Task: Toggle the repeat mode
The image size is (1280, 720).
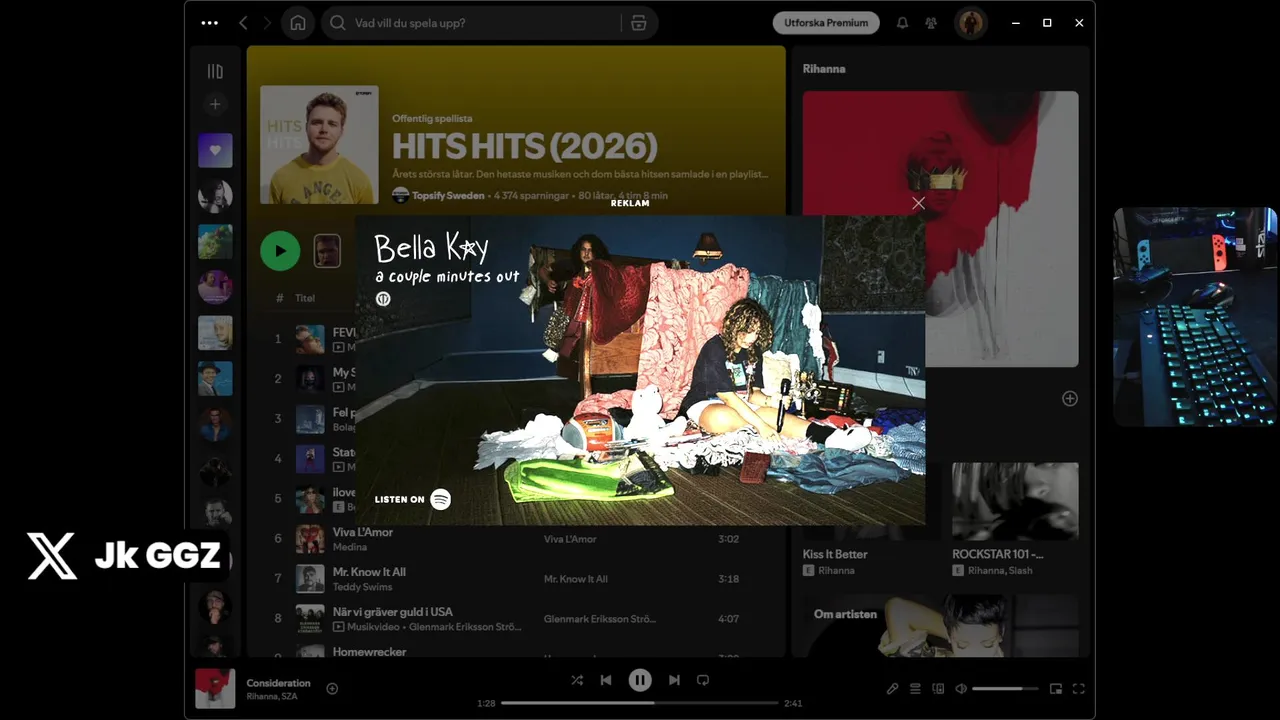Action: point(703,680)
